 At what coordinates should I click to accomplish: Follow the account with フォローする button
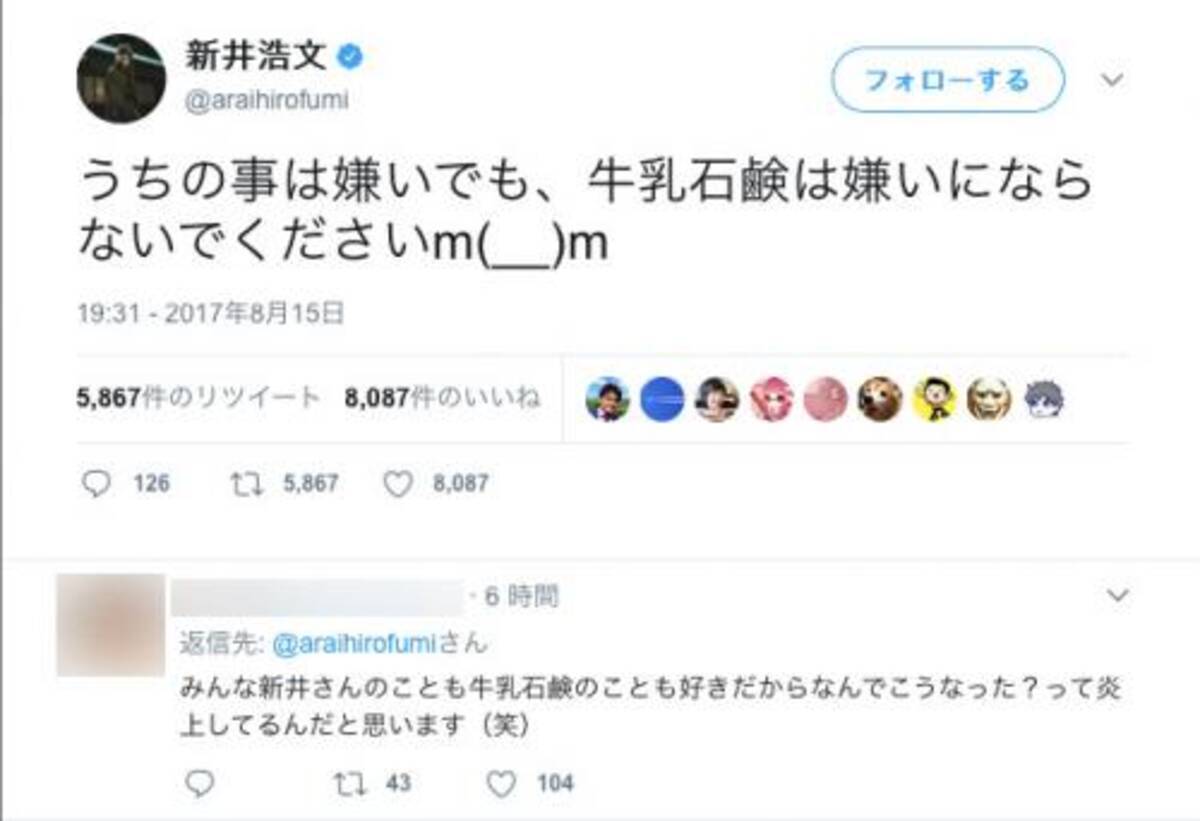[x=947, y=79]
